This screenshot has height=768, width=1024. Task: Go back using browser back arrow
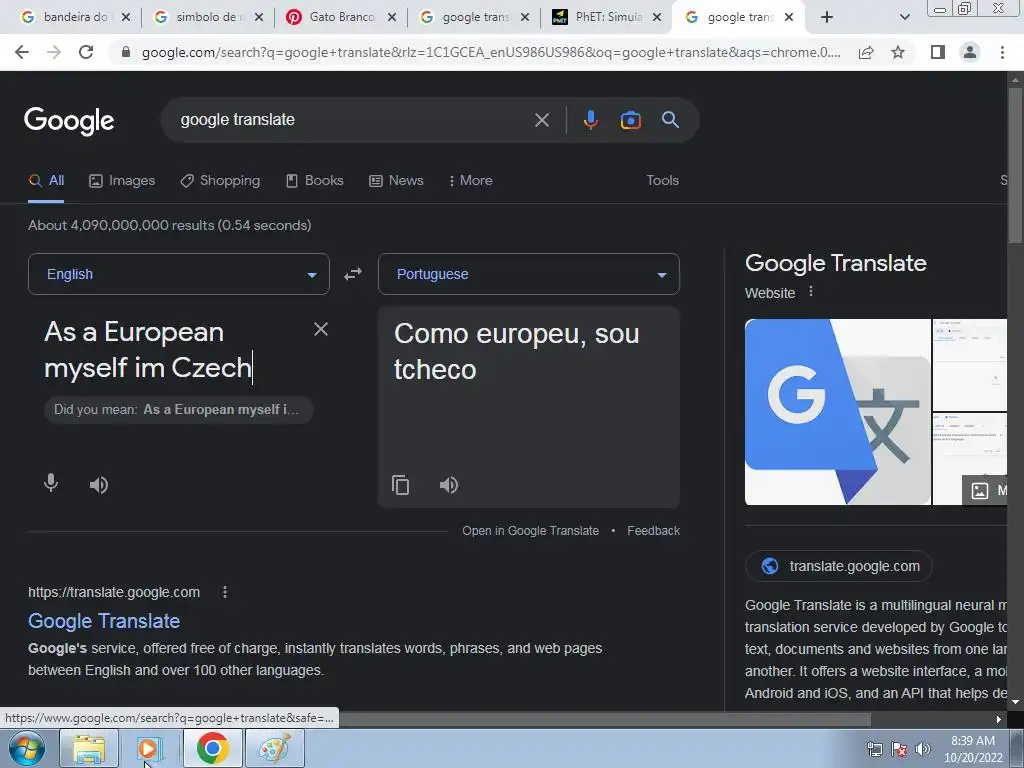(22, 52)
